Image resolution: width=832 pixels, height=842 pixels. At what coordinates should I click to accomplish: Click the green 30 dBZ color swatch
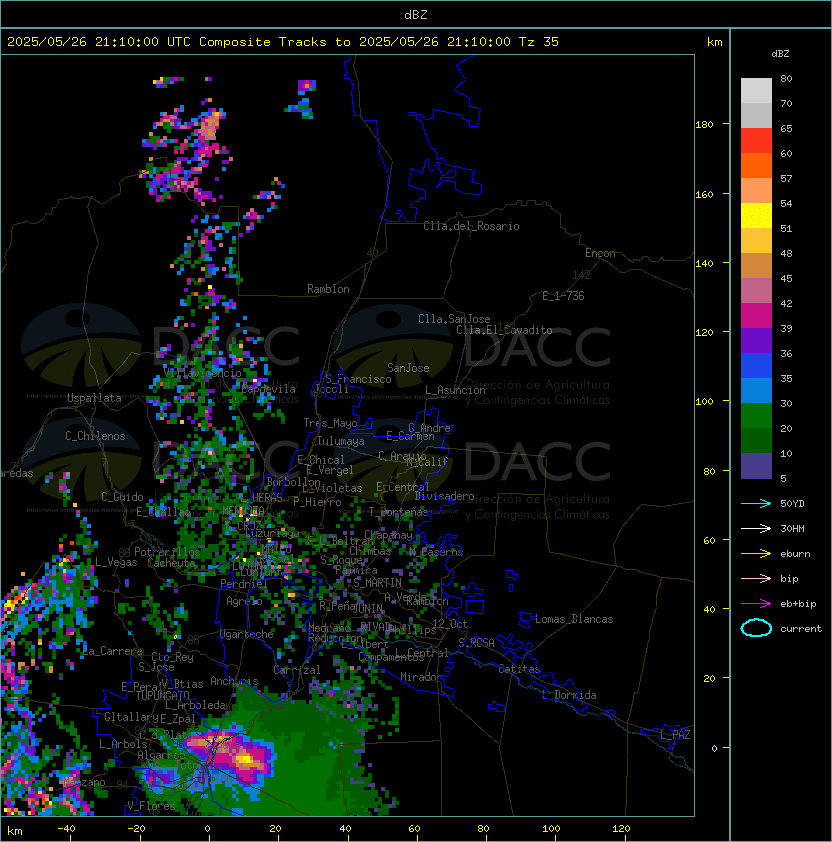[x=756, y=416]
